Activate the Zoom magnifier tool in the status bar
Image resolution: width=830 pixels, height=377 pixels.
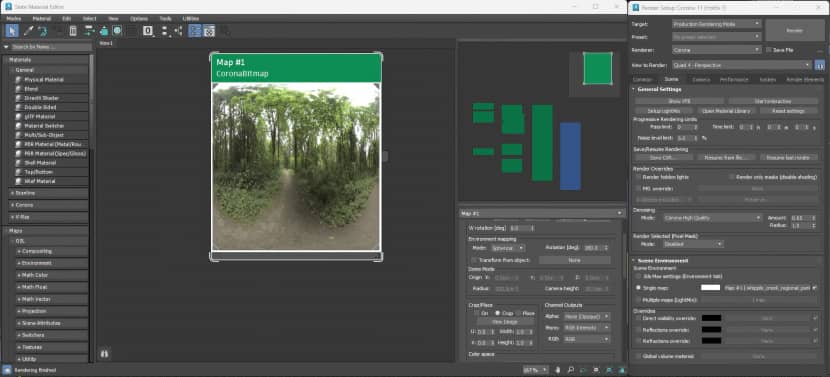click(x=571, y=370)
